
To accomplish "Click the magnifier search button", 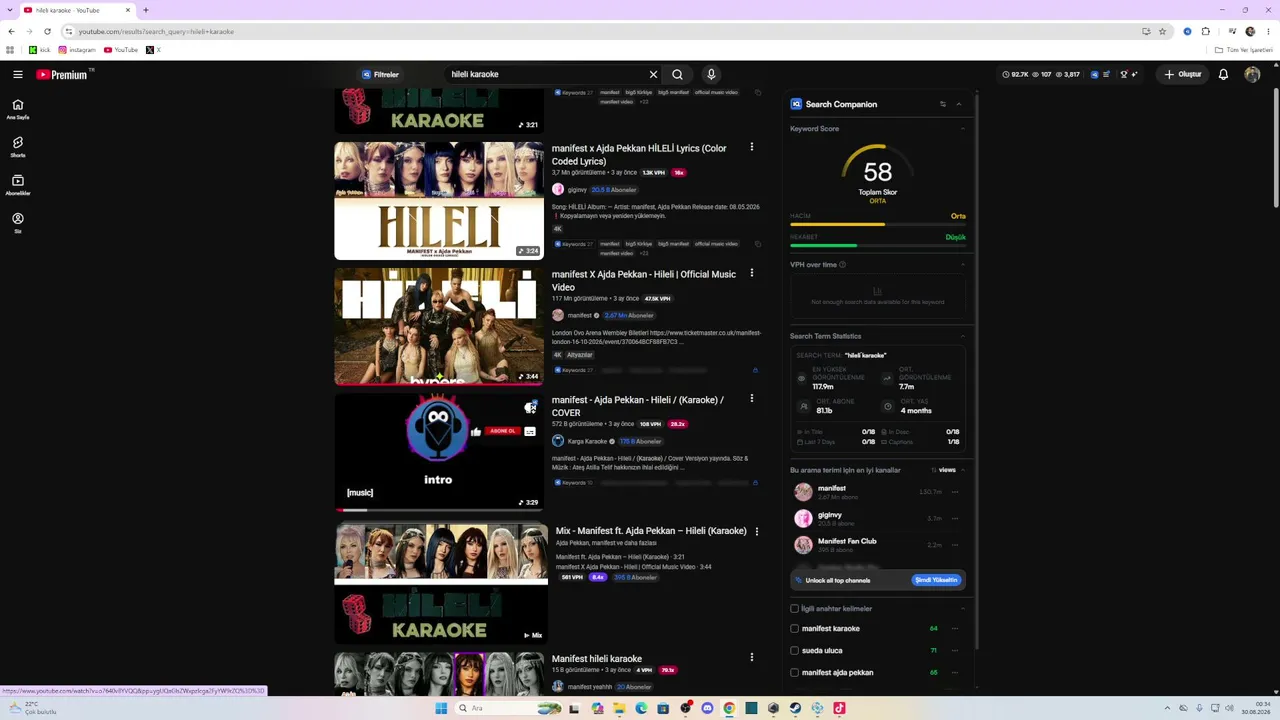I will [677, 74].
